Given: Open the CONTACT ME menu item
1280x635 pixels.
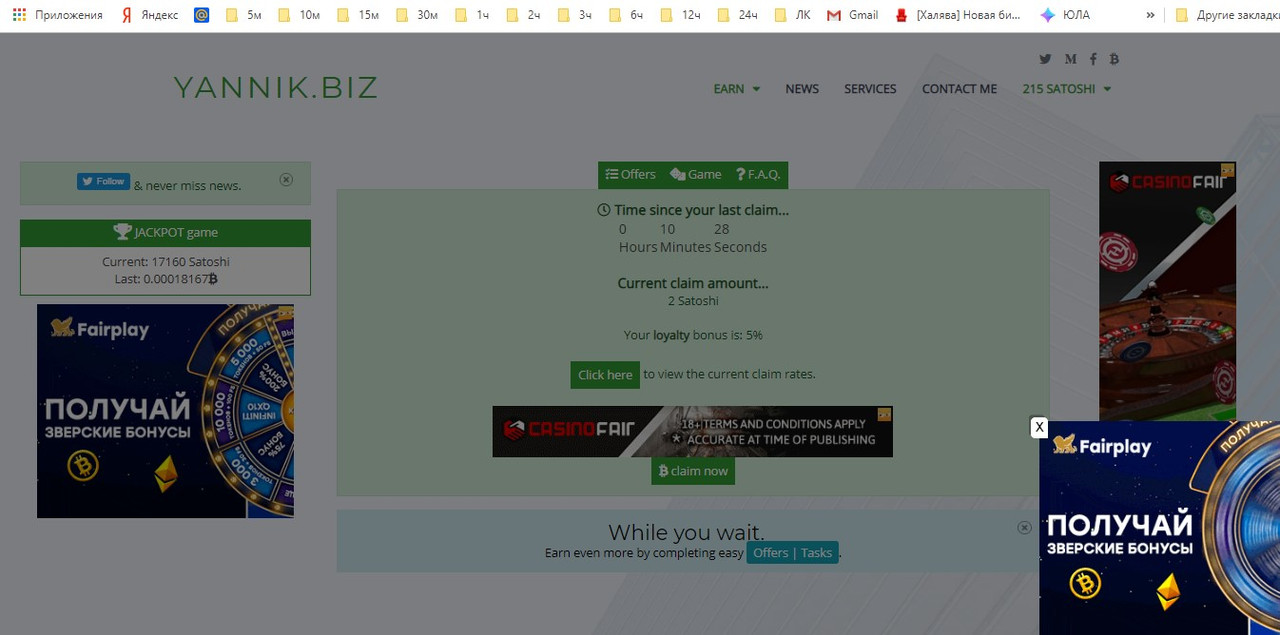Looking at the screenshot, I should (959, 89).
